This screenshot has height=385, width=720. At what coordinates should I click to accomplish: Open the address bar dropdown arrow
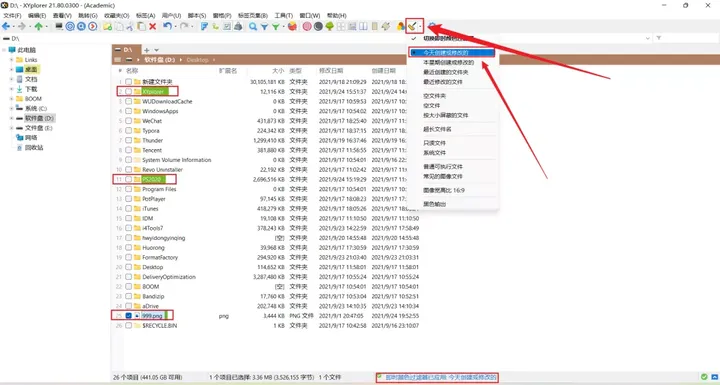pos(648,38)
